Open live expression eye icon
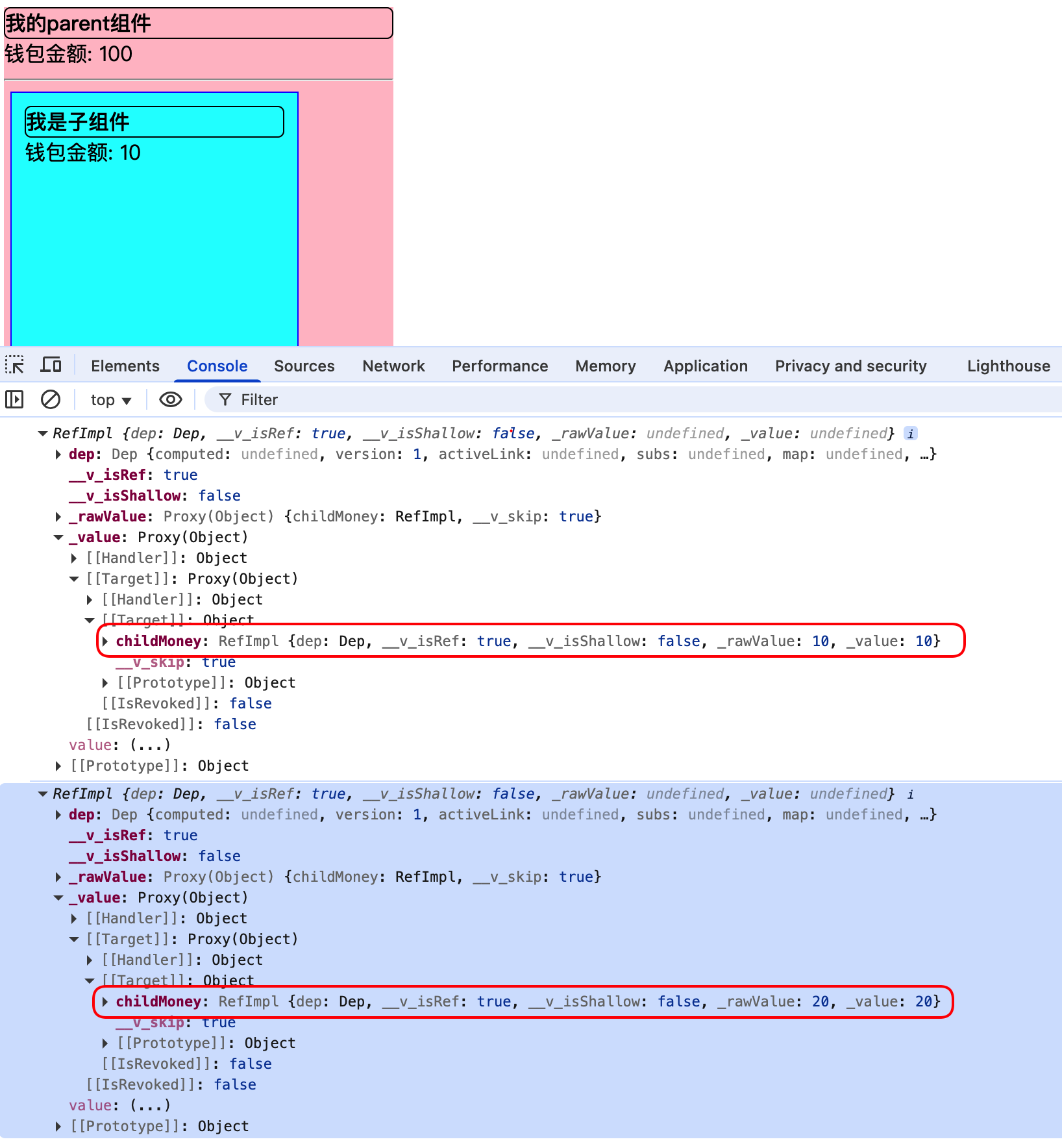 coord(171,399)
